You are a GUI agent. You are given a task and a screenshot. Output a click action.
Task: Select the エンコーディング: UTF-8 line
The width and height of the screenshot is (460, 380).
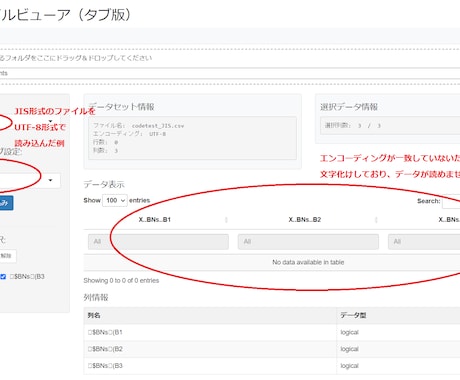tap(129, 134)
